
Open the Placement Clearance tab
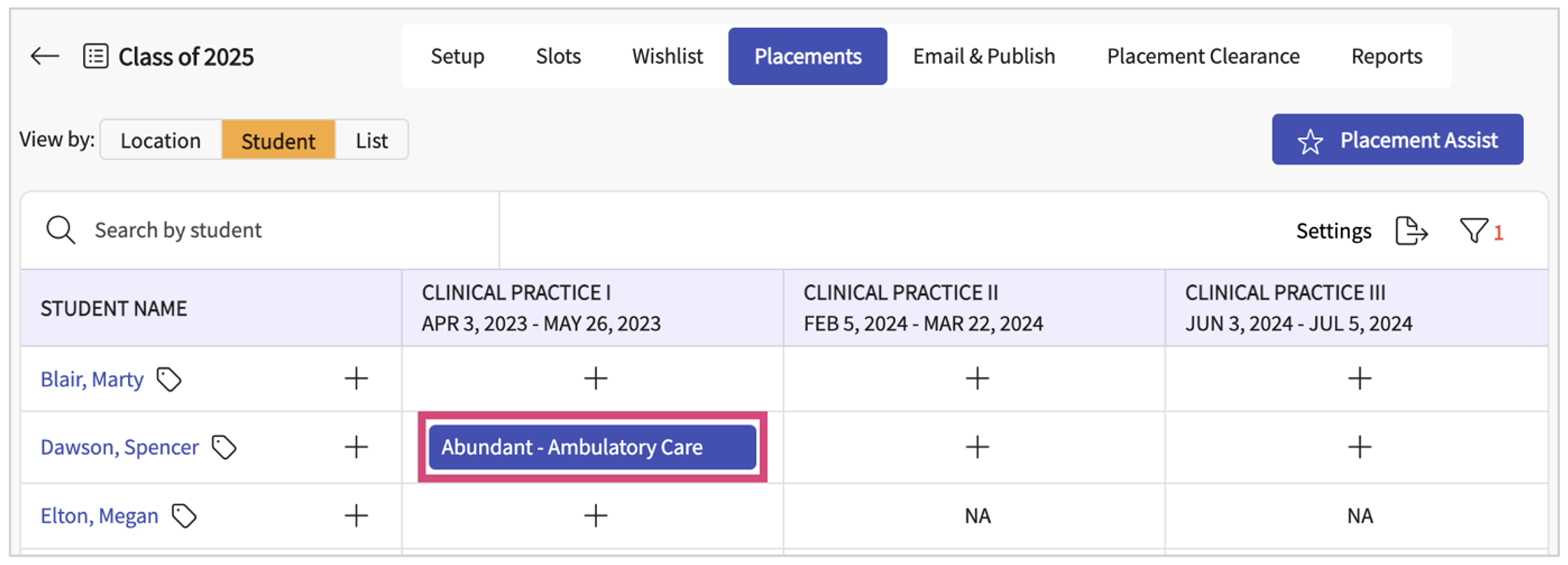[x=1202, y=56]
